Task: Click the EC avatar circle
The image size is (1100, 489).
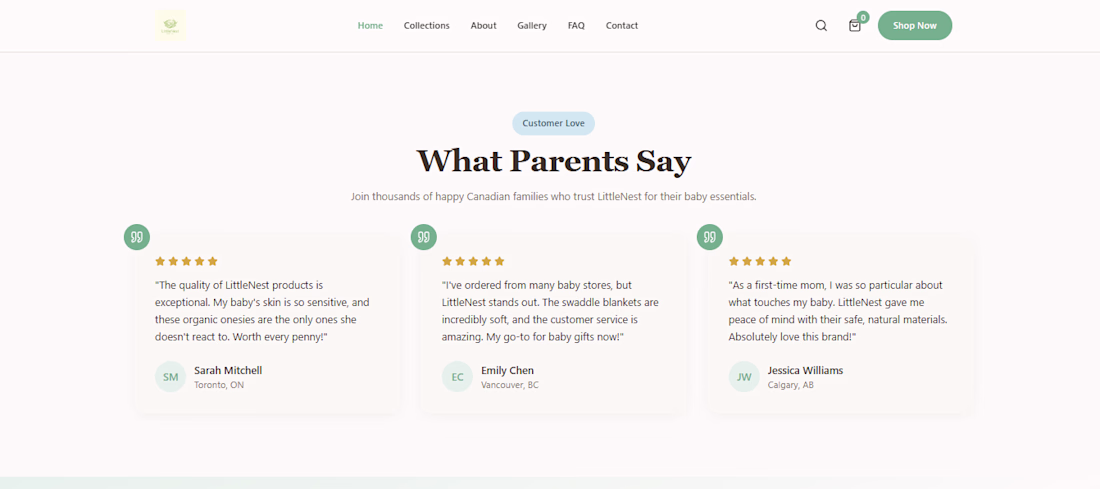Action: pos(457,377)
